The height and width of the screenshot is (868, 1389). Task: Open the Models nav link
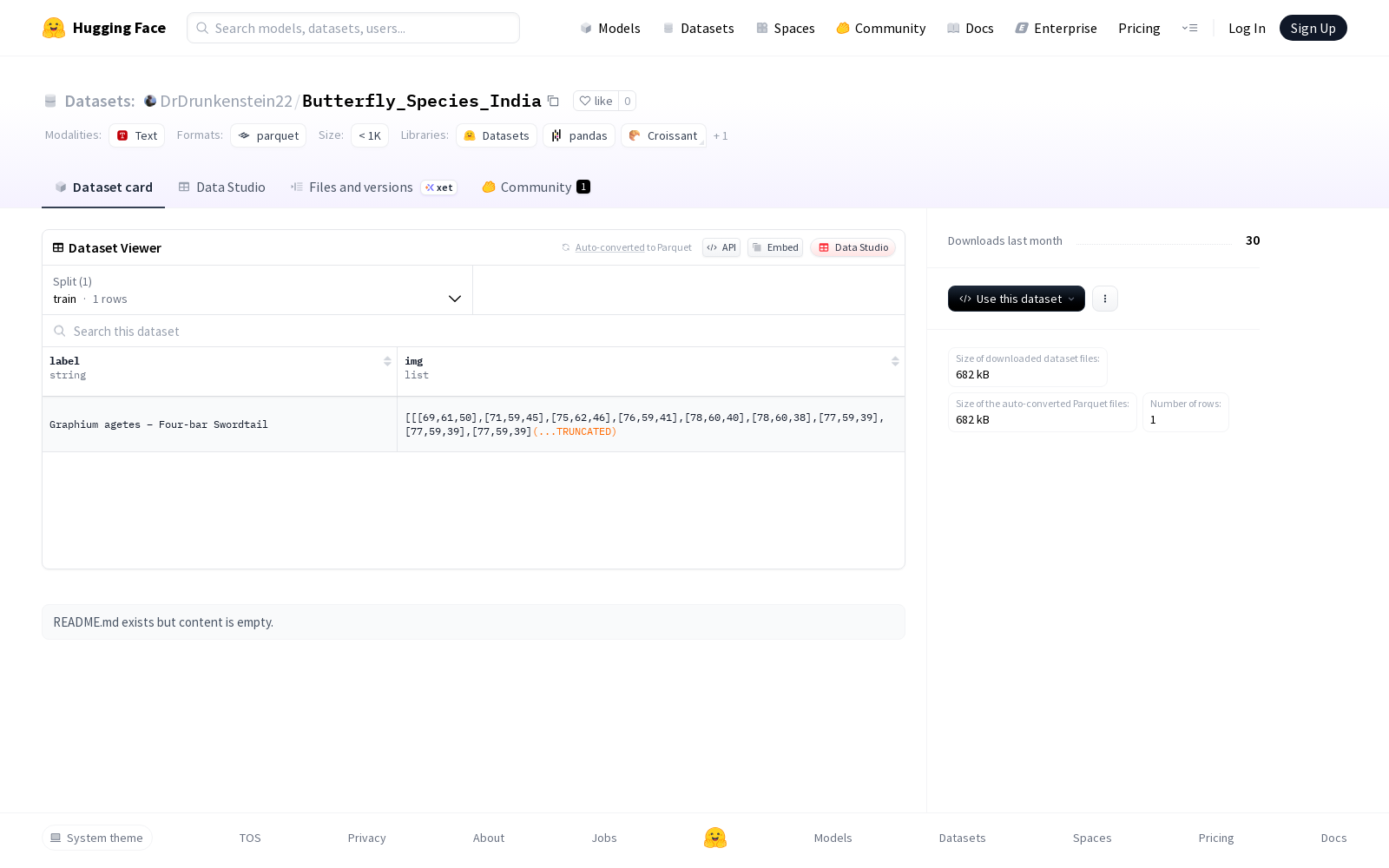[x=610, y=28]
